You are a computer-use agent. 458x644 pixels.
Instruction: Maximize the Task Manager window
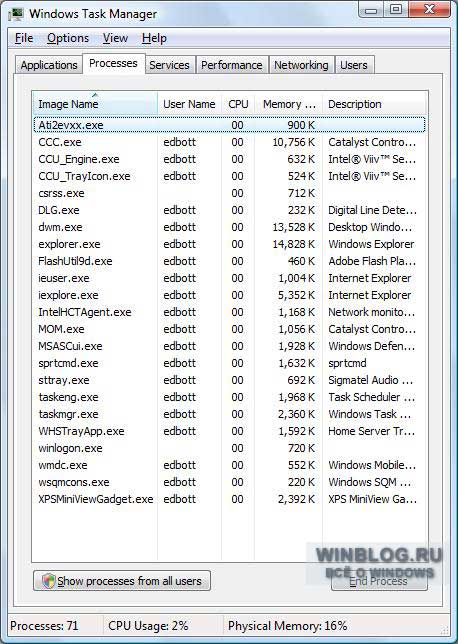(x=396, y=10)
